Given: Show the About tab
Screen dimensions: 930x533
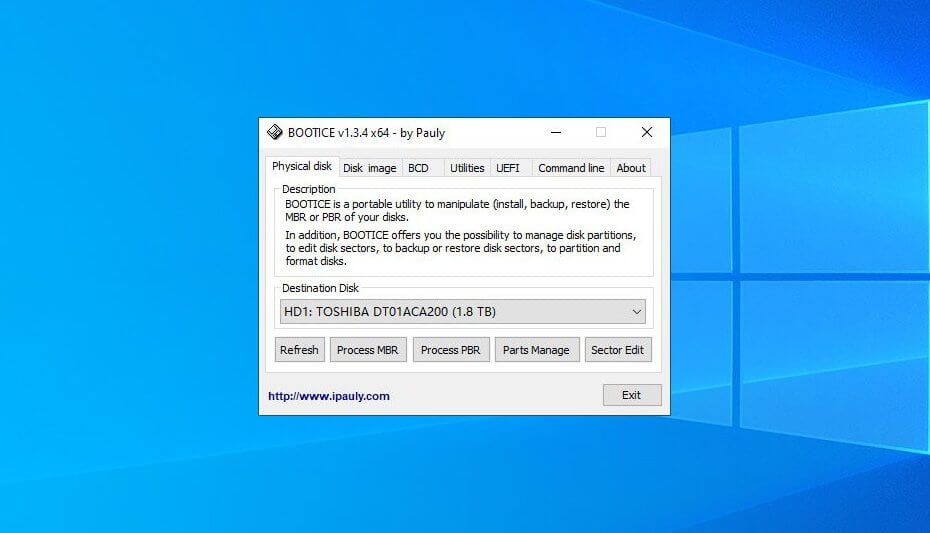Looking at the screenshot, I should click(630, 168).
